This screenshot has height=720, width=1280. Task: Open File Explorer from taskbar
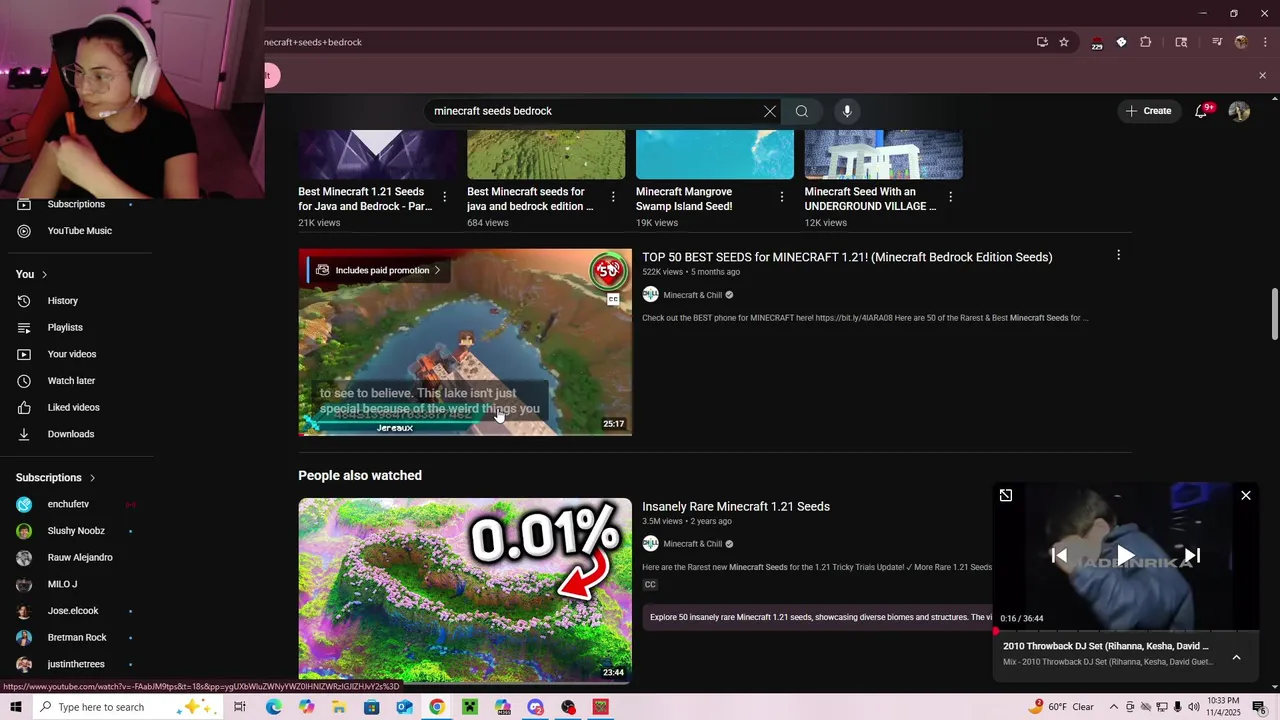click(339, 707)
